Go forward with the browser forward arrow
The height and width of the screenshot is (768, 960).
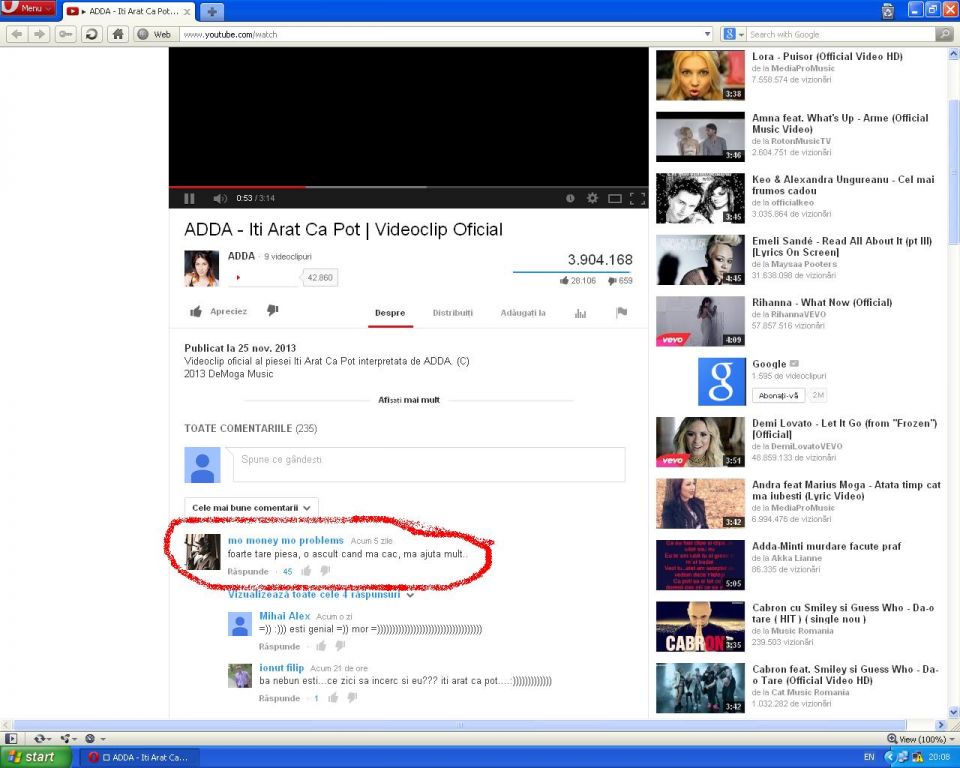[x=39, y=34]
